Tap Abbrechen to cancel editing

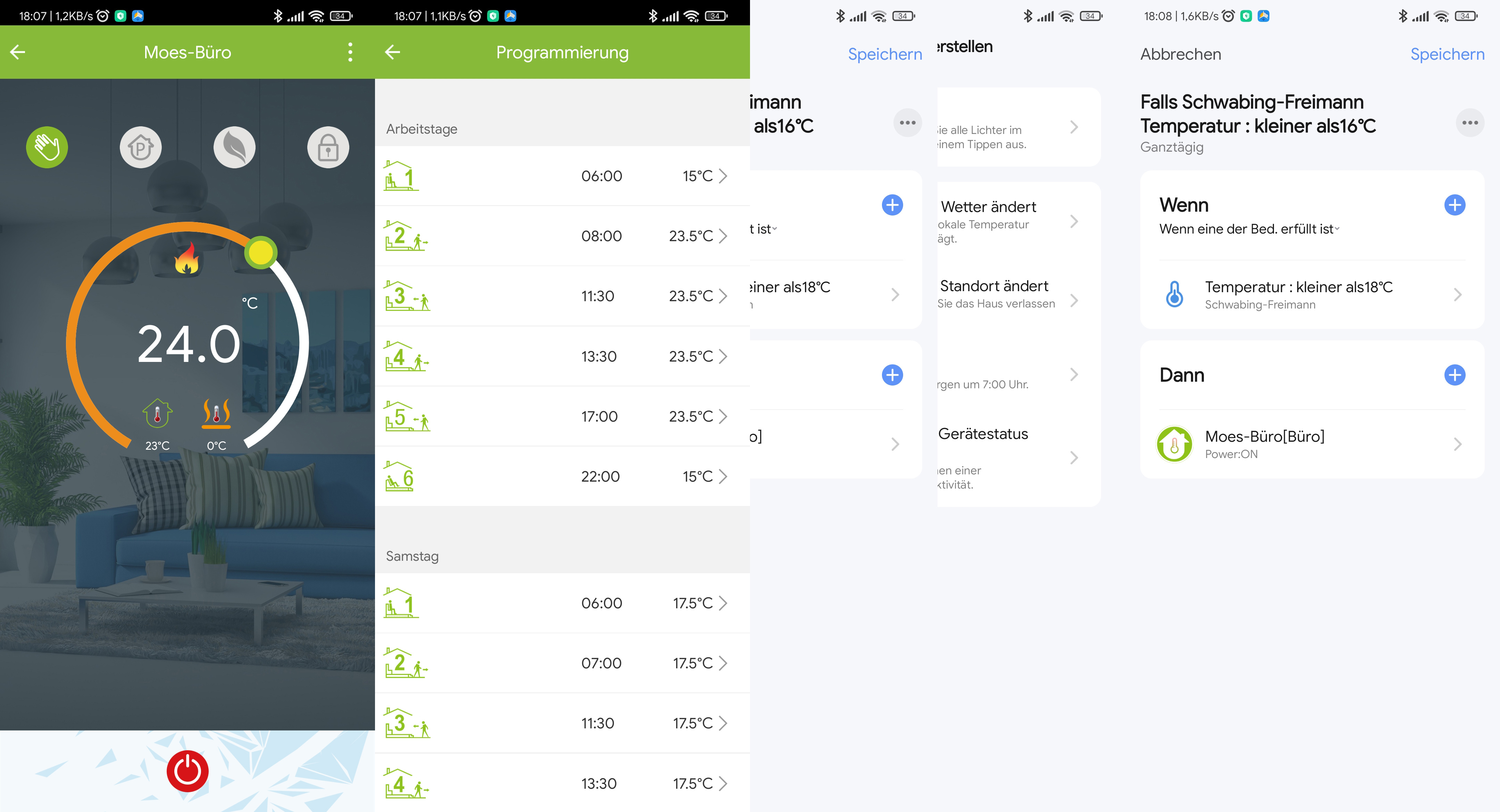1180,54
